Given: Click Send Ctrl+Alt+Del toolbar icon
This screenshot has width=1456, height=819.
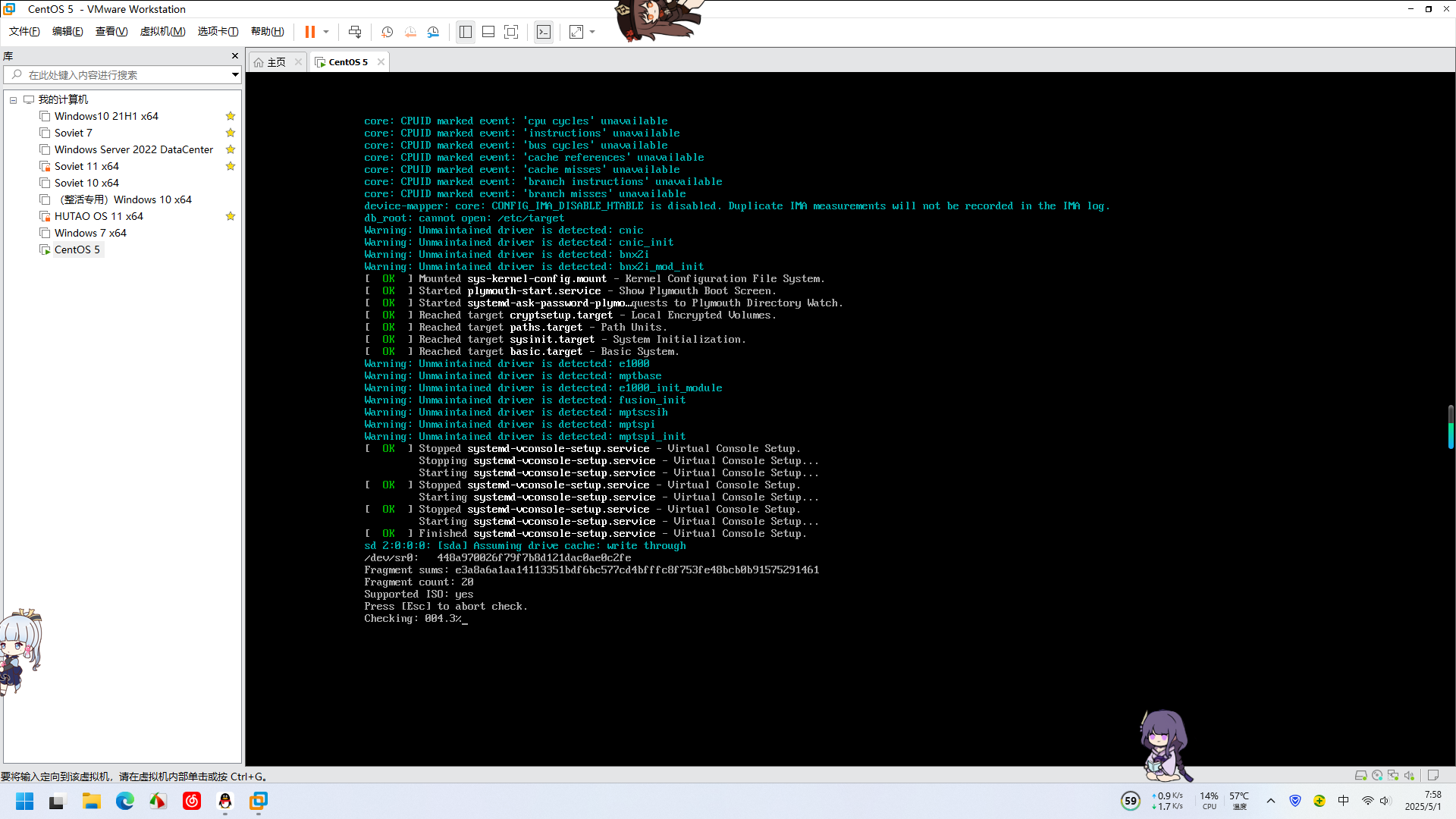Looking at the screenshot, I should (x=355, y=32).
